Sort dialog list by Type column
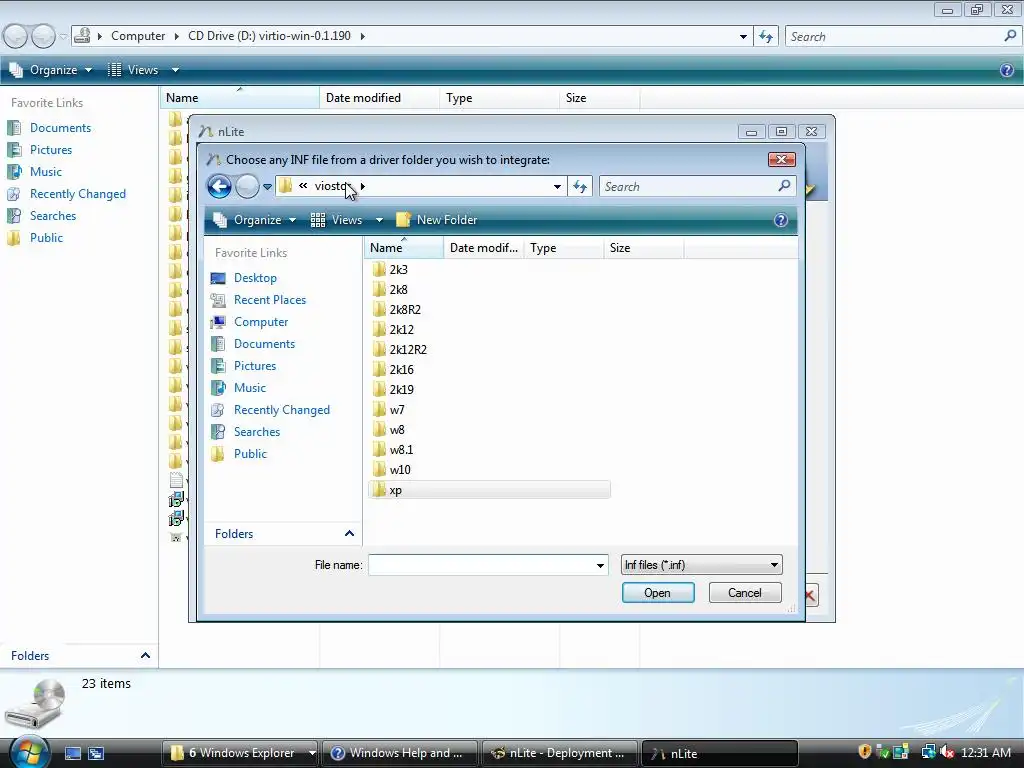This screenshot has height=768, width=1024. [x=564, y=248]
